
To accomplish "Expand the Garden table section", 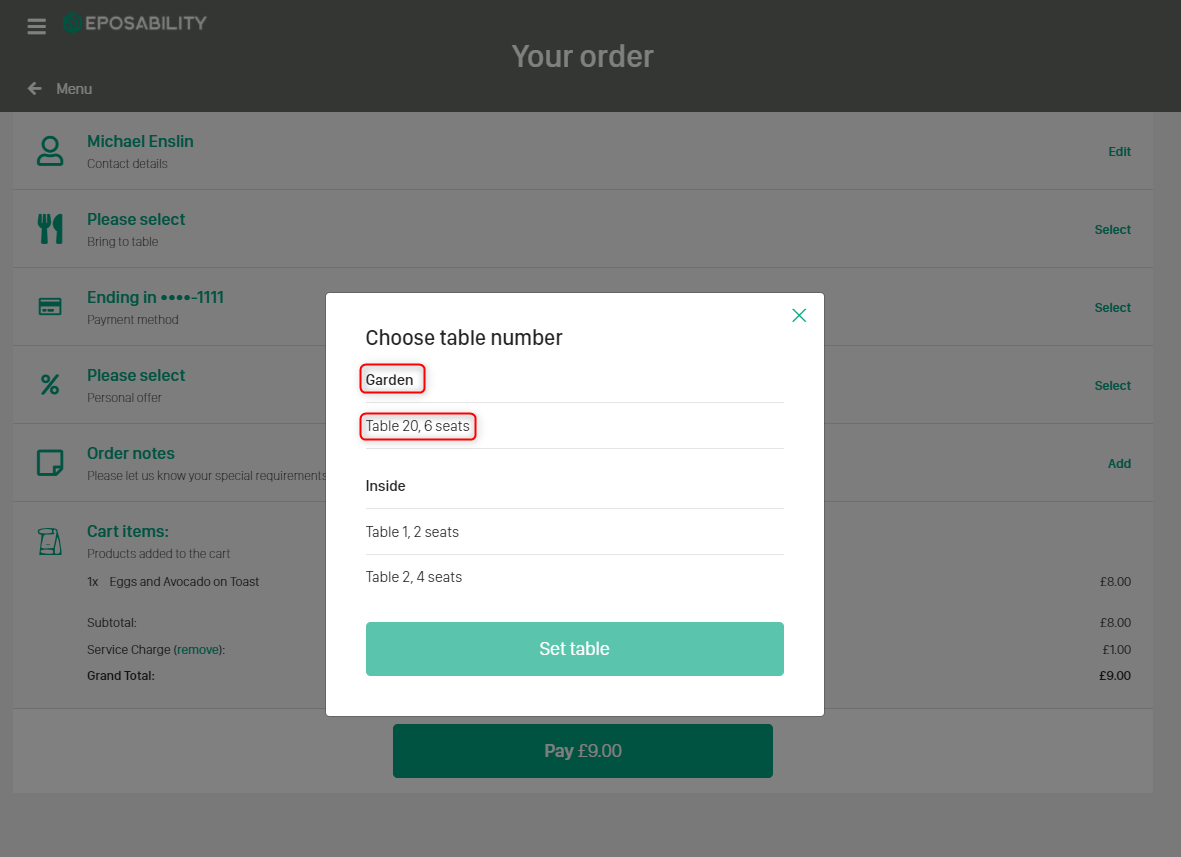I will click(391, 379).
